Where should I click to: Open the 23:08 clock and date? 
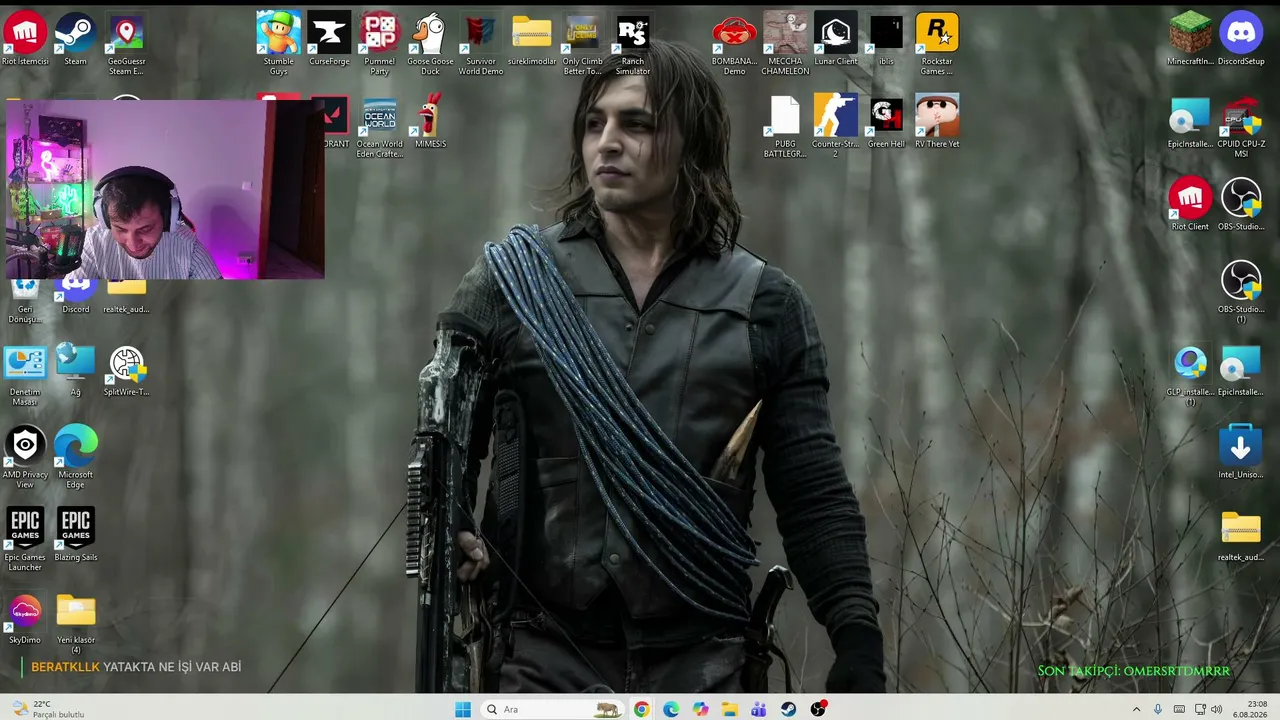point(1250,709)
